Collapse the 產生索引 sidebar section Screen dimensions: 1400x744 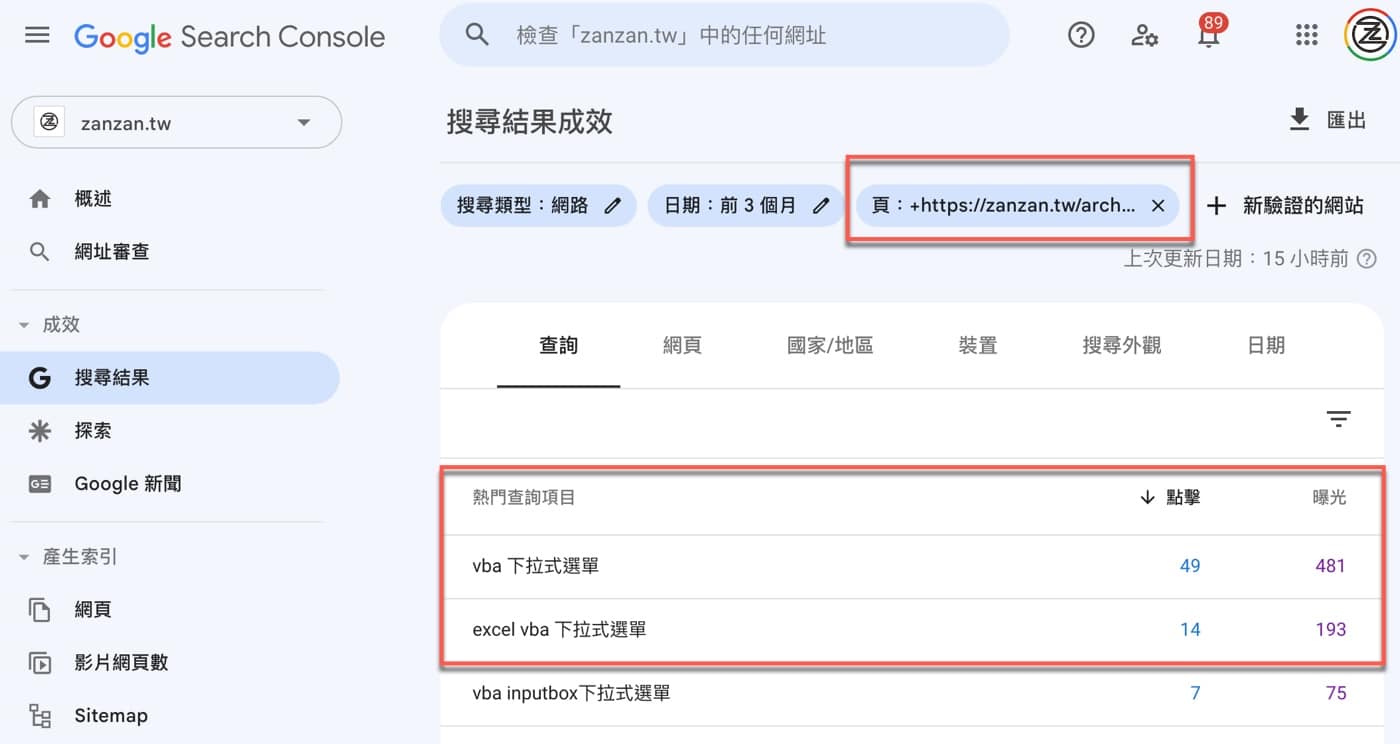coord(25,557)
